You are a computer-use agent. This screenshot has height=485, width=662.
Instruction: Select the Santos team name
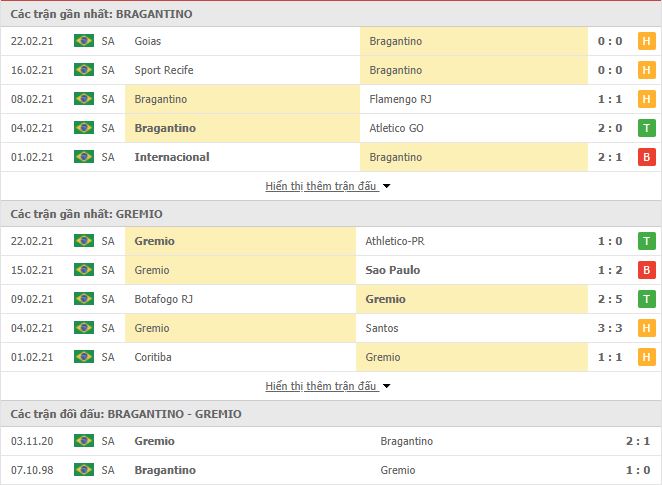tap(382, 328)
